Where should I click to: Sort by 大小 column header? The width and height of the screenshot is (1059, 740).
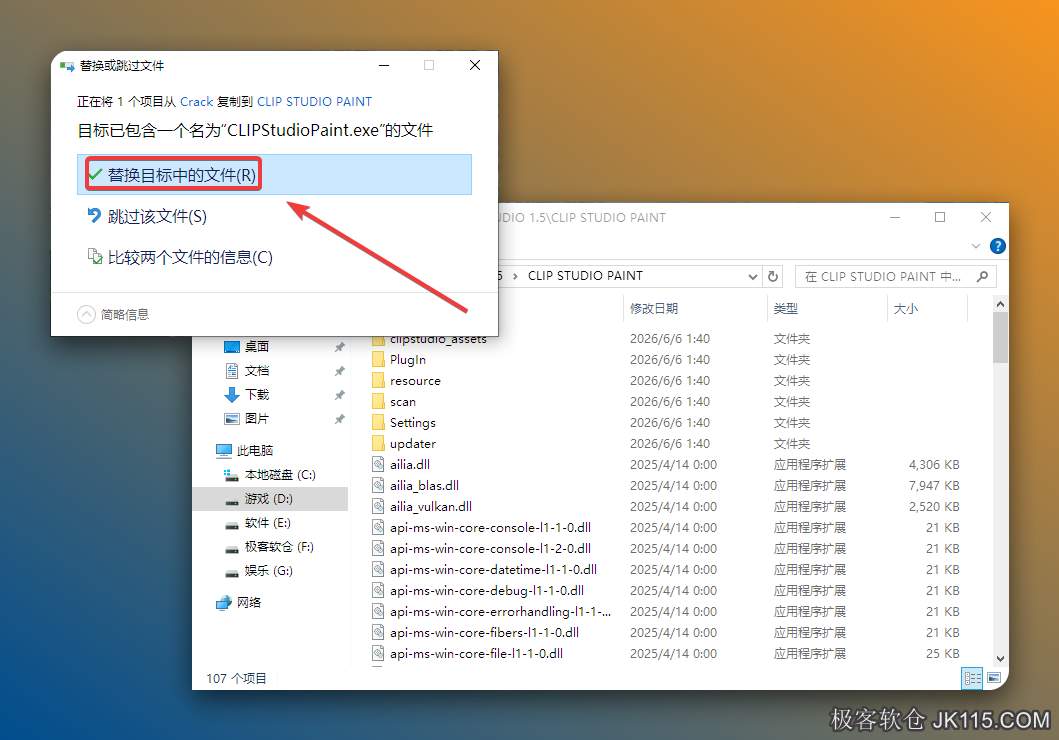click(x=906, y=309)
